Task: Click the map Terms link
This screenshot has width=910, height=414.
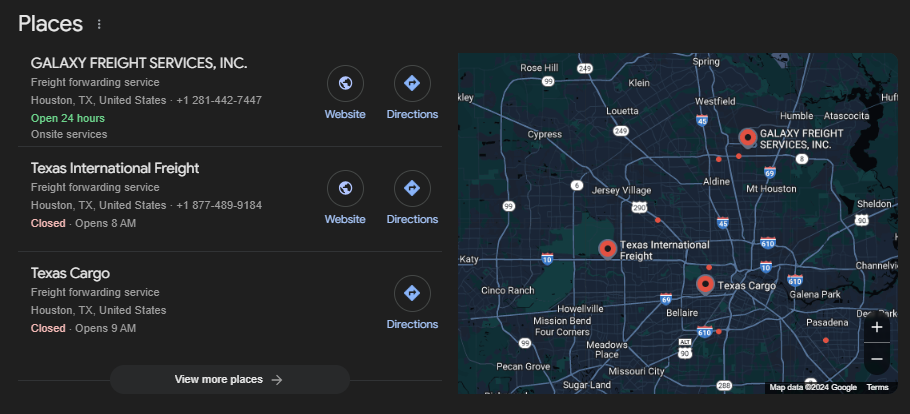Action: pyautogui.click(x=877, y=388)
